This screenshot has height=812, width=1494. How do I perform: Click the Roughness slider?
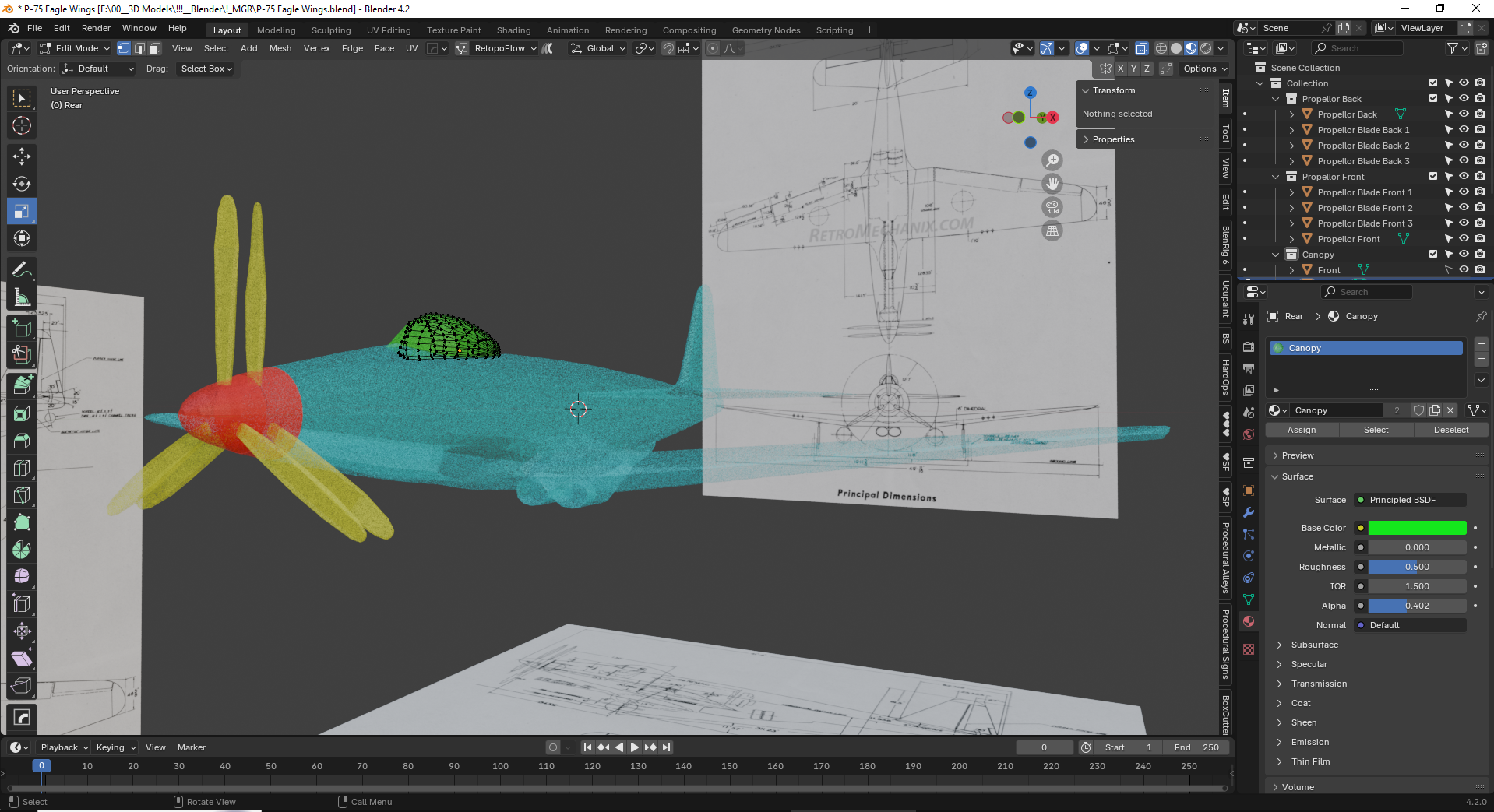[1417, 567]
